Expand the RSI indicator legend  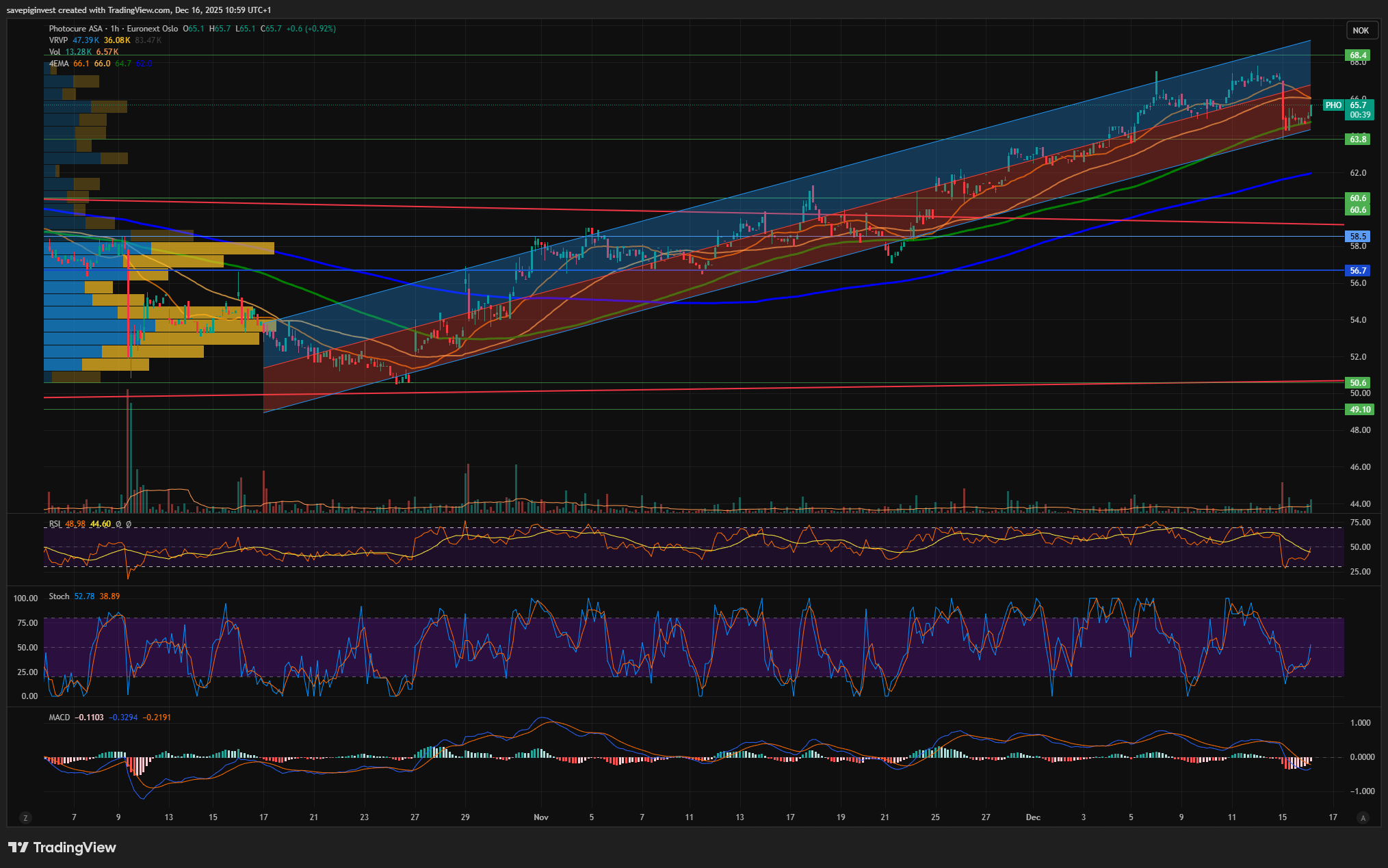[x=55, y=524]
